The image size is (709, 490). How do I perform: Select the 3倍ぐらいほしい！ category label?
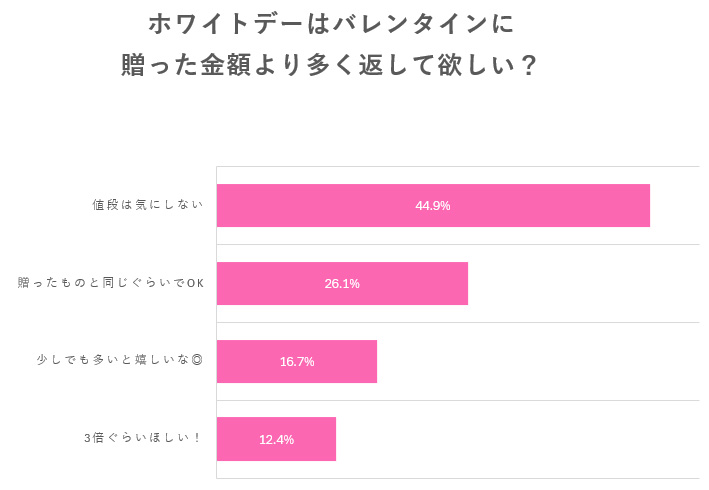pos(145,439)
